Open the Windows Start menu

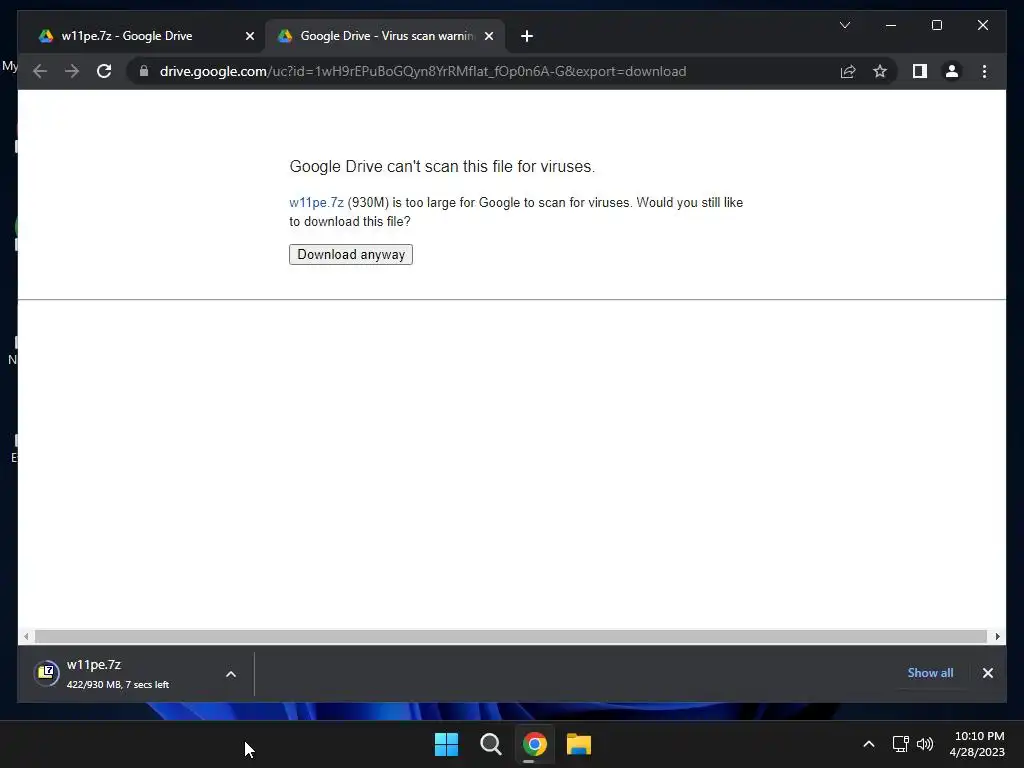[446, 744]
